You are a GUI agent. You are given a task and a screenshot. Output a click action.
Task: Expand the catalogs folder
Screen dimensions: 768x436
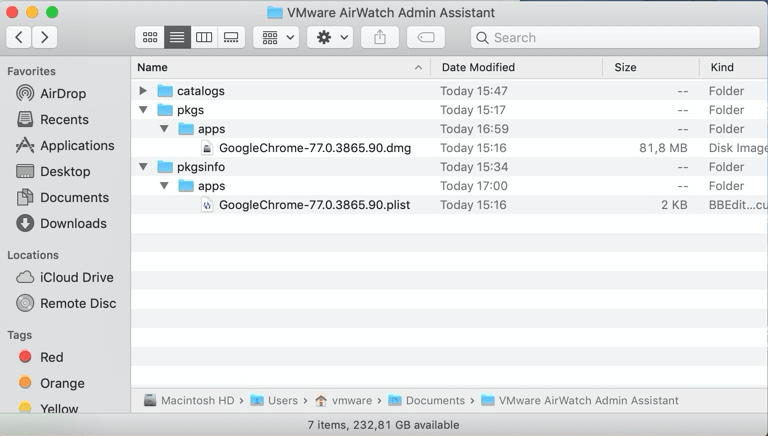(x=143, y=91)
